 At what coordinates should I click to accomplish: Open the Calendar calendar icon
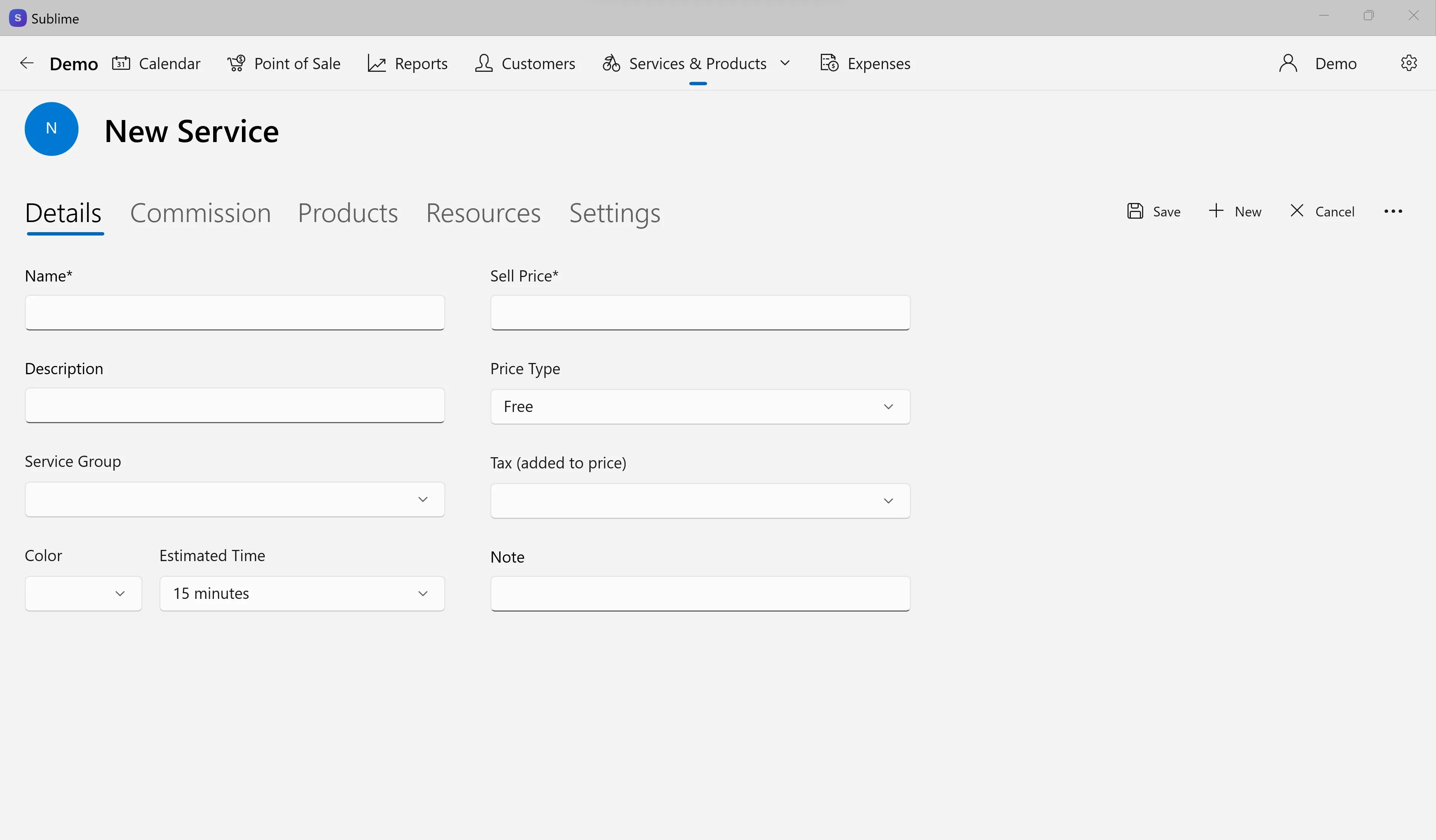121,63
